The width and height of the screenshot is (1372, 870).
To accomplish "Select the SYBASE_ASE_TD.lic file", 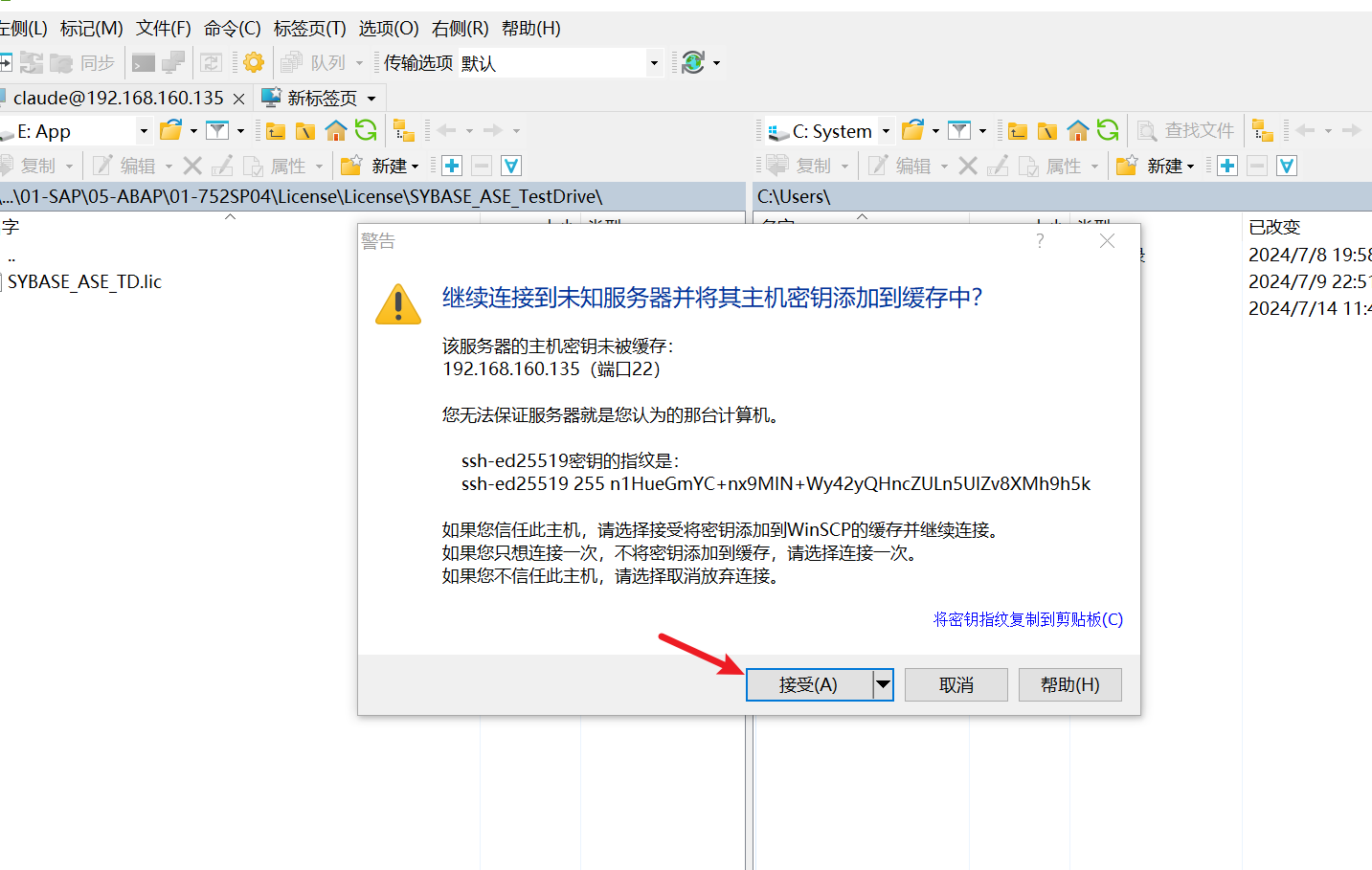I will pos(84,281).
